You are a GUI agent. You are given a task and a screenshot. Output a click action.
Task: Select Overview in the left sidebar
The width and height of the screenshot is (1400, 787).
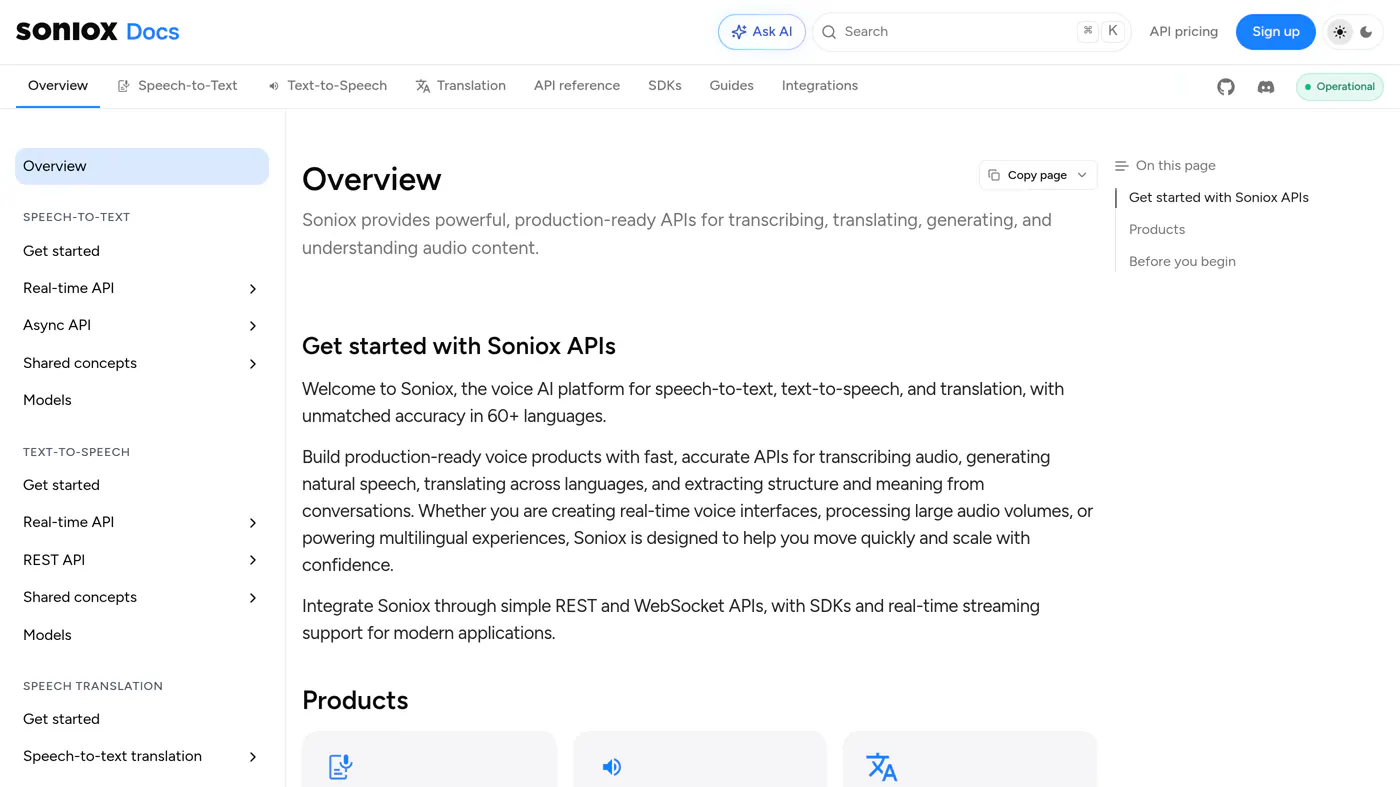pos(142,166)
